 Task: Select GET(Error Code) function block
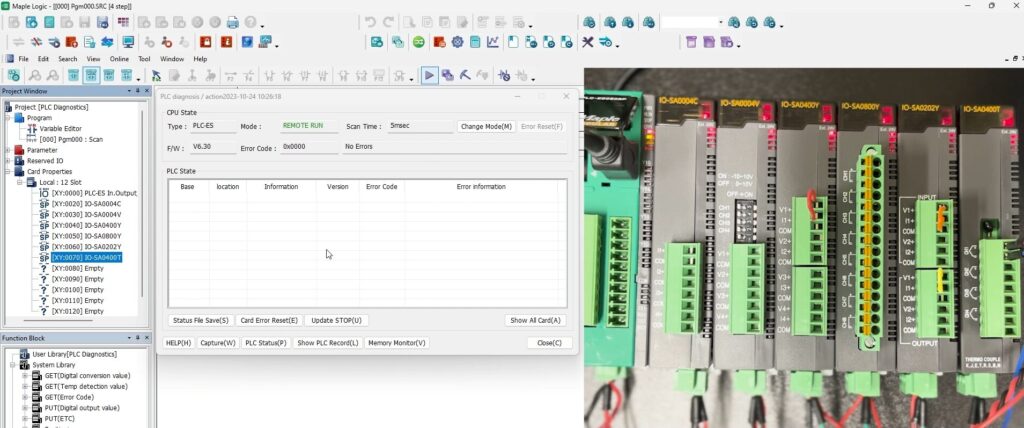pyautogui.click(x=69, y=397)
